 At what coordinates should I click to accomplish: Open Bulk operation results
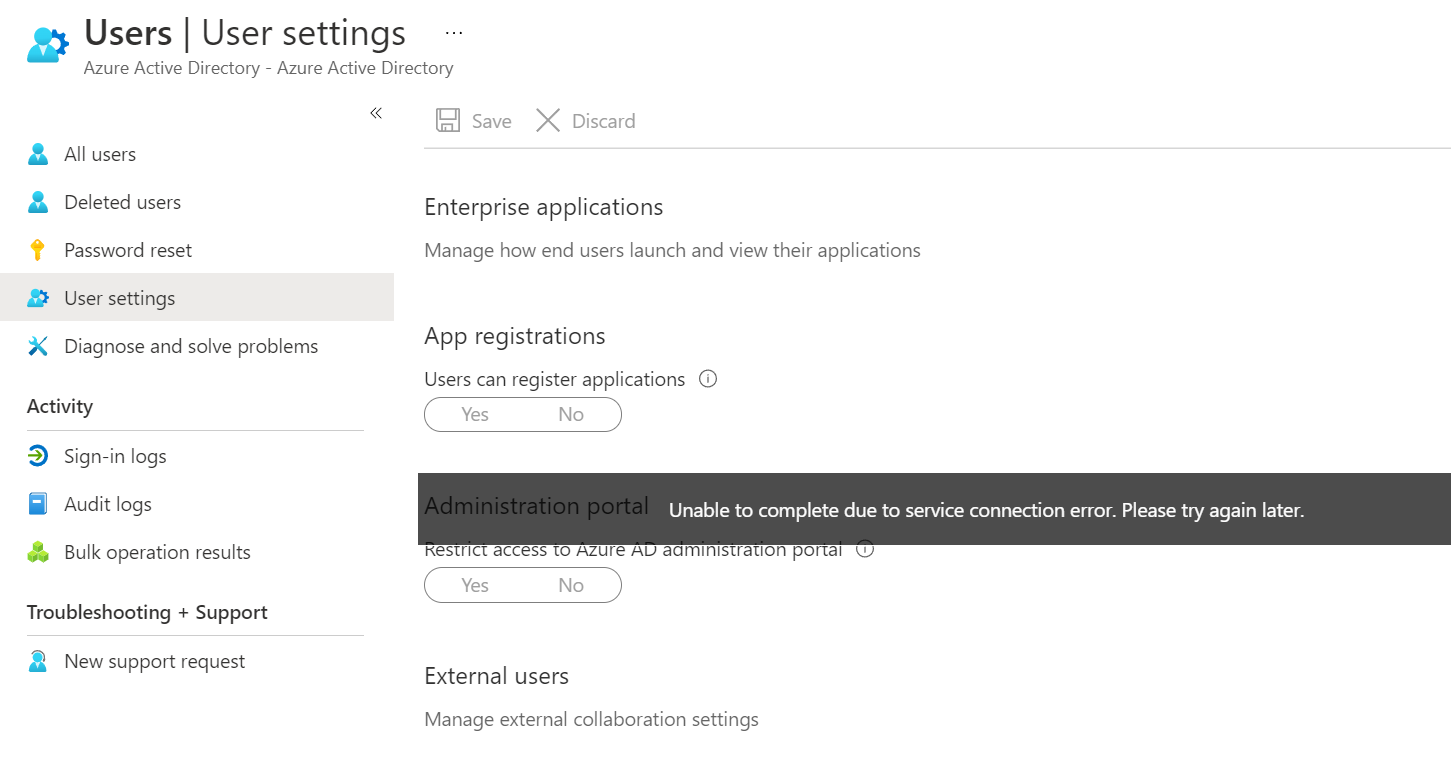tap(197, 552)
